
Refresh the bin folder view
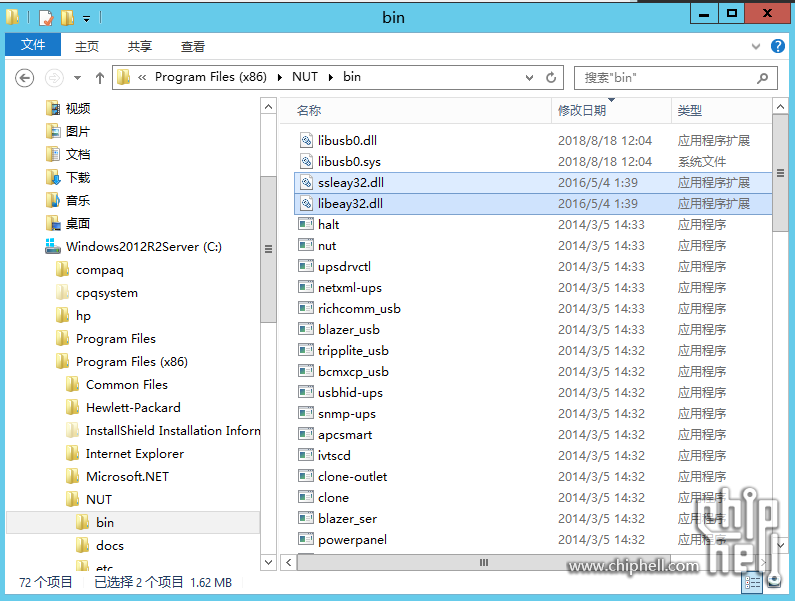coord(551,78)
